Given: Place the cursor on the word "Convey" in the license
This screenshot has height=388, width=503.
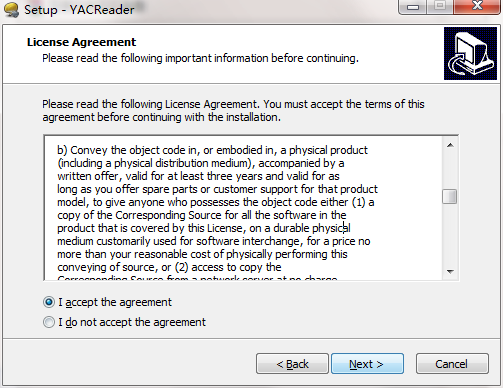Looking at the screenshot, I should [x=89, y=150].
